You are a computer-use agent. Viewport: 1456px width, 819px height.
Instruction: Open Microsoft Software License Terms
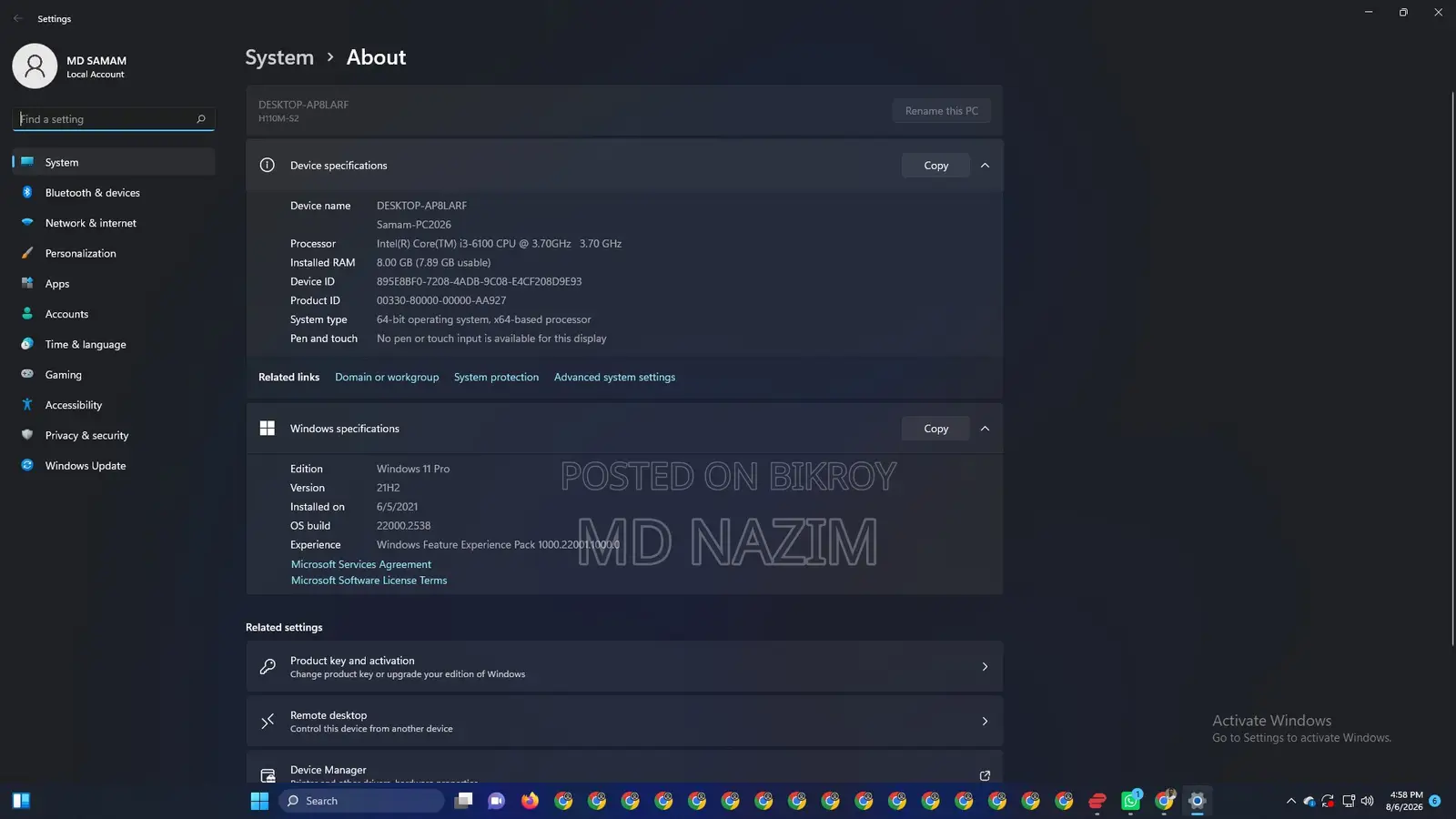point(369,581)
